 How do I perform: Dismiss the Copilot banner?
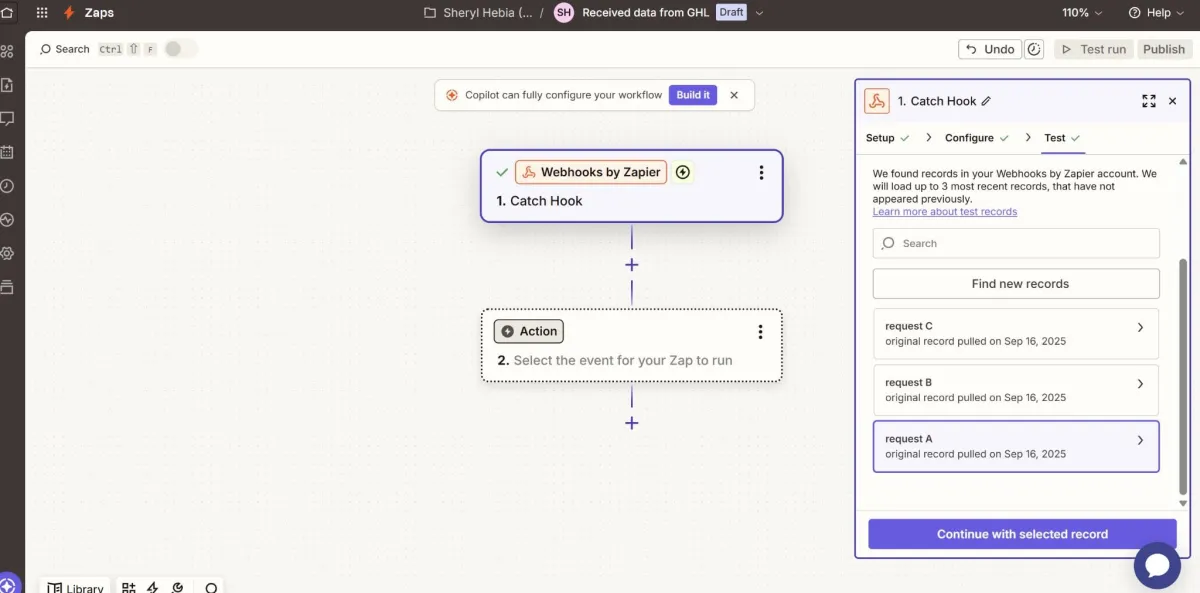click(x=734, y=95)
